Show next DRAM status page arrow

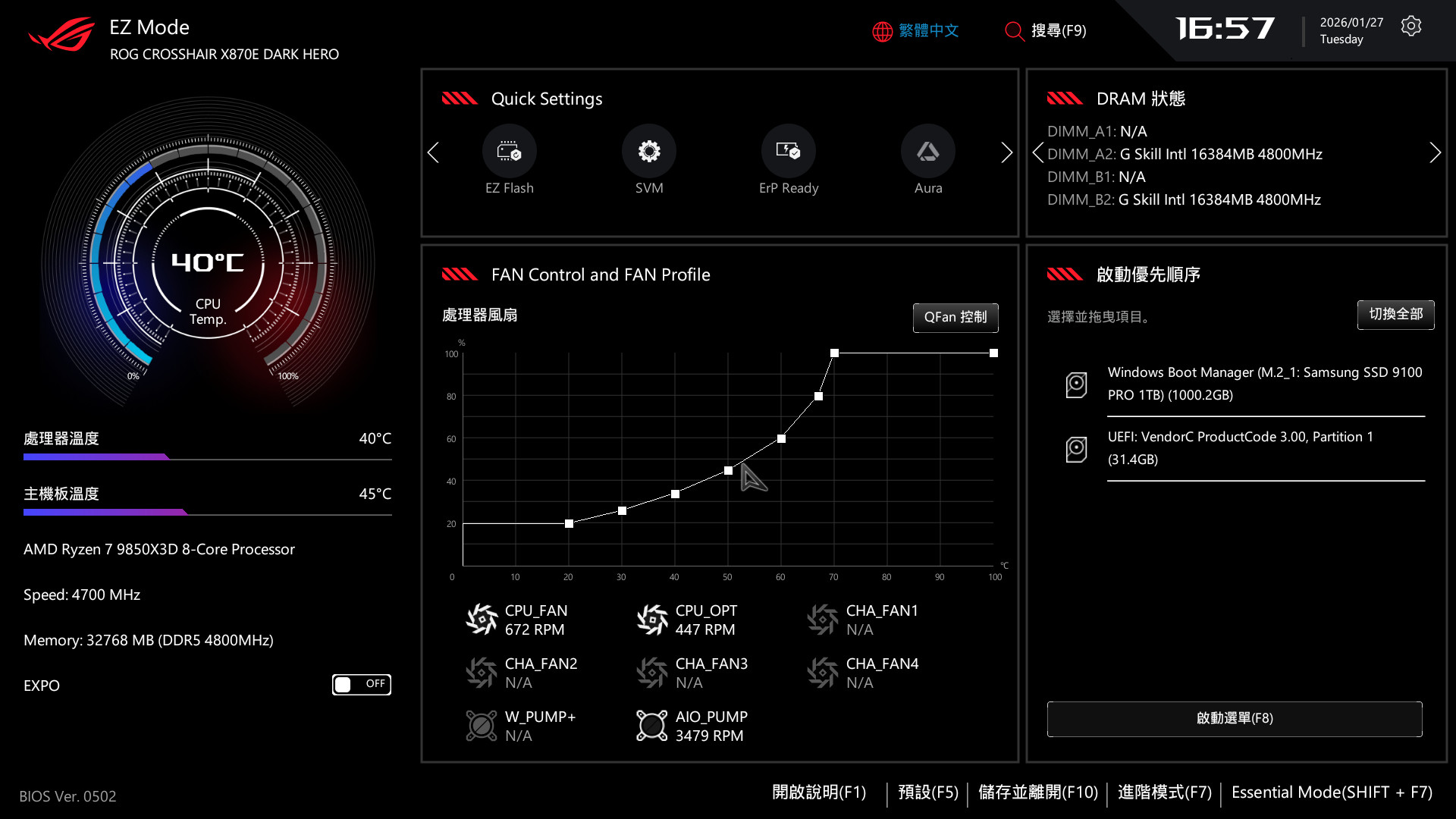(x=1435, y=153)
